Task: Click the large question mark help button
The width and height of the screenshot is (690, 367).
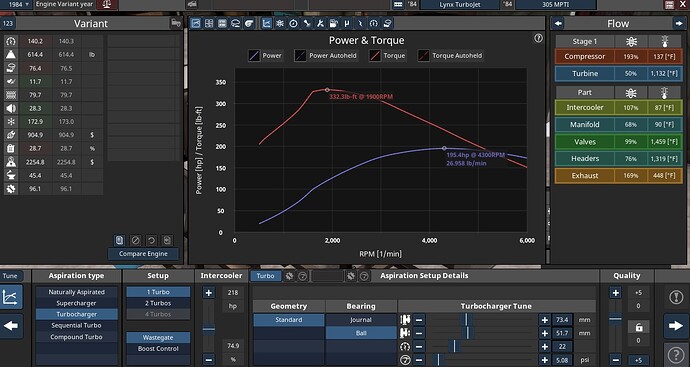Action: (x=676, y=355)
